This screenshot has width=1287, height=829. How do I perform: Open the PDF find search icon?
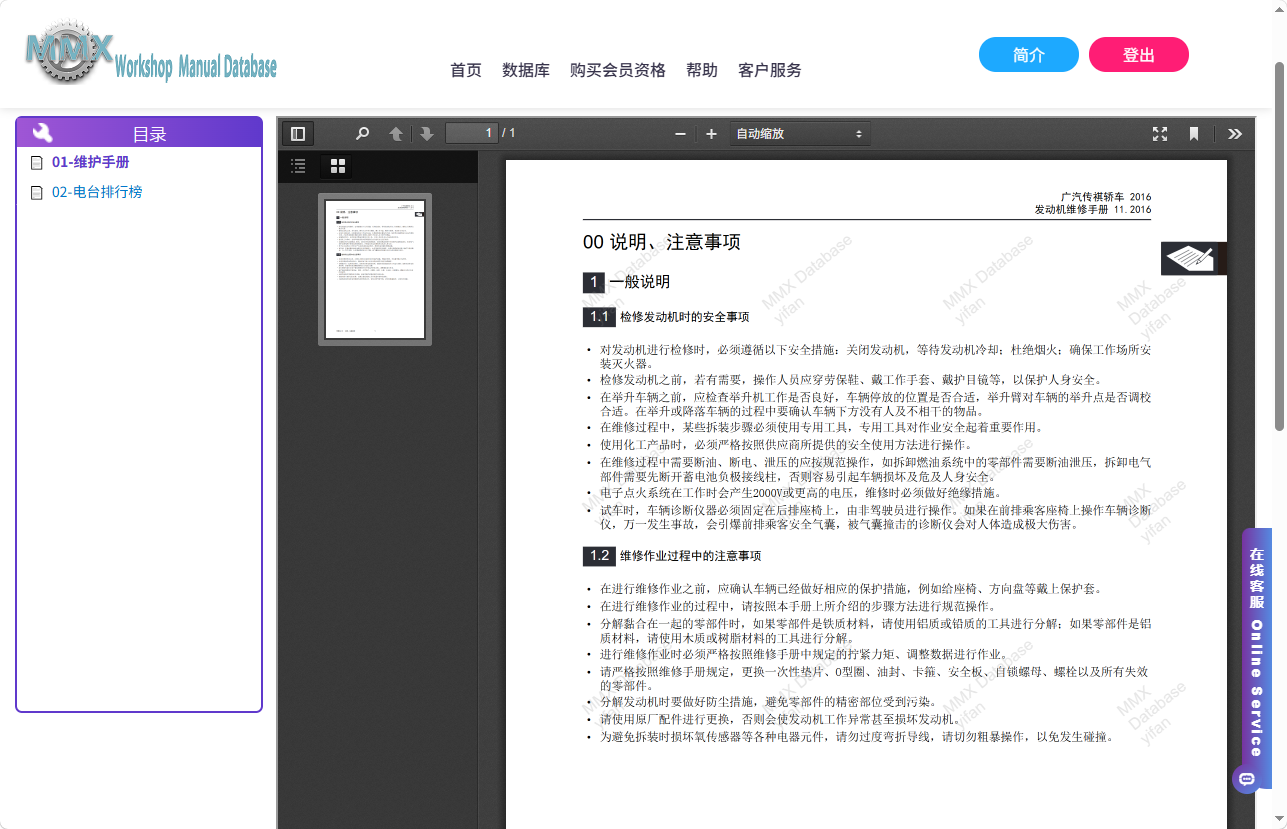[x=363, y=133]
